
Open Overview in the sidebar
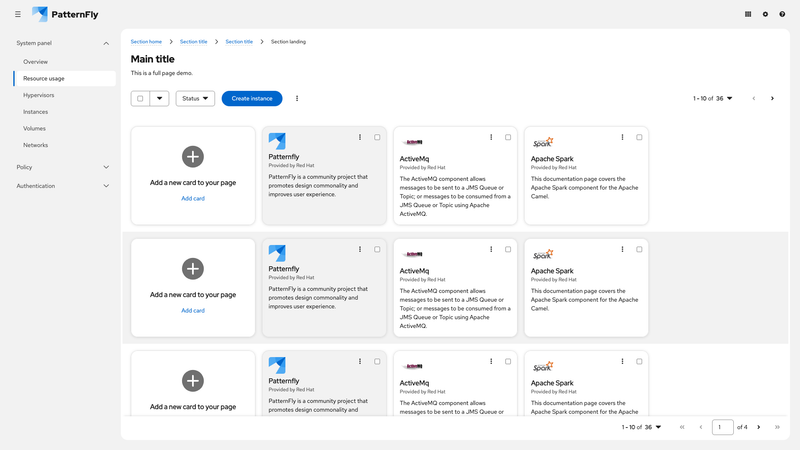click(x=35, y=62)
